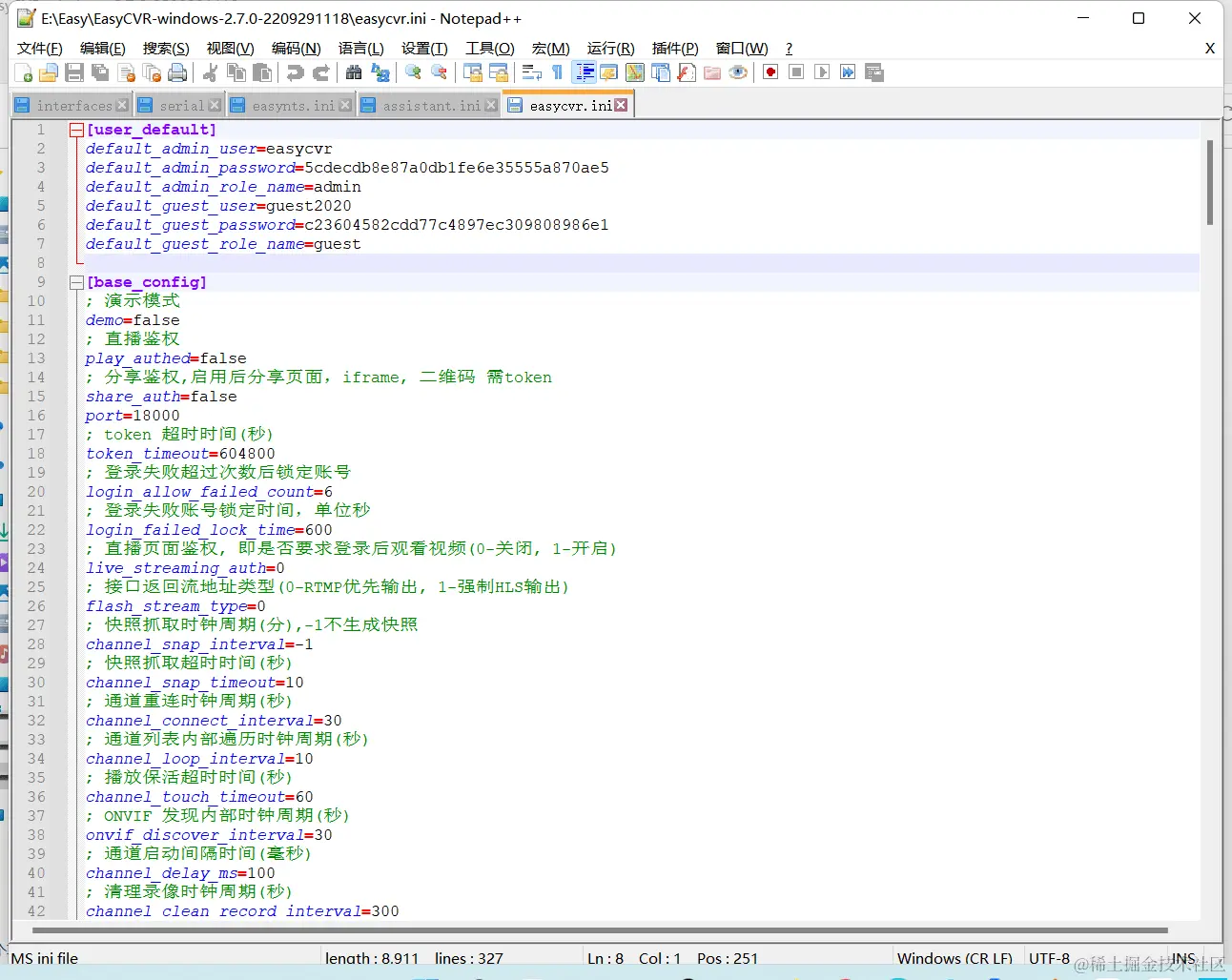Viewport: 1232px width, 980px height.
Task: Collapse the [user_default] section fold marker
Action: [76, 130]
